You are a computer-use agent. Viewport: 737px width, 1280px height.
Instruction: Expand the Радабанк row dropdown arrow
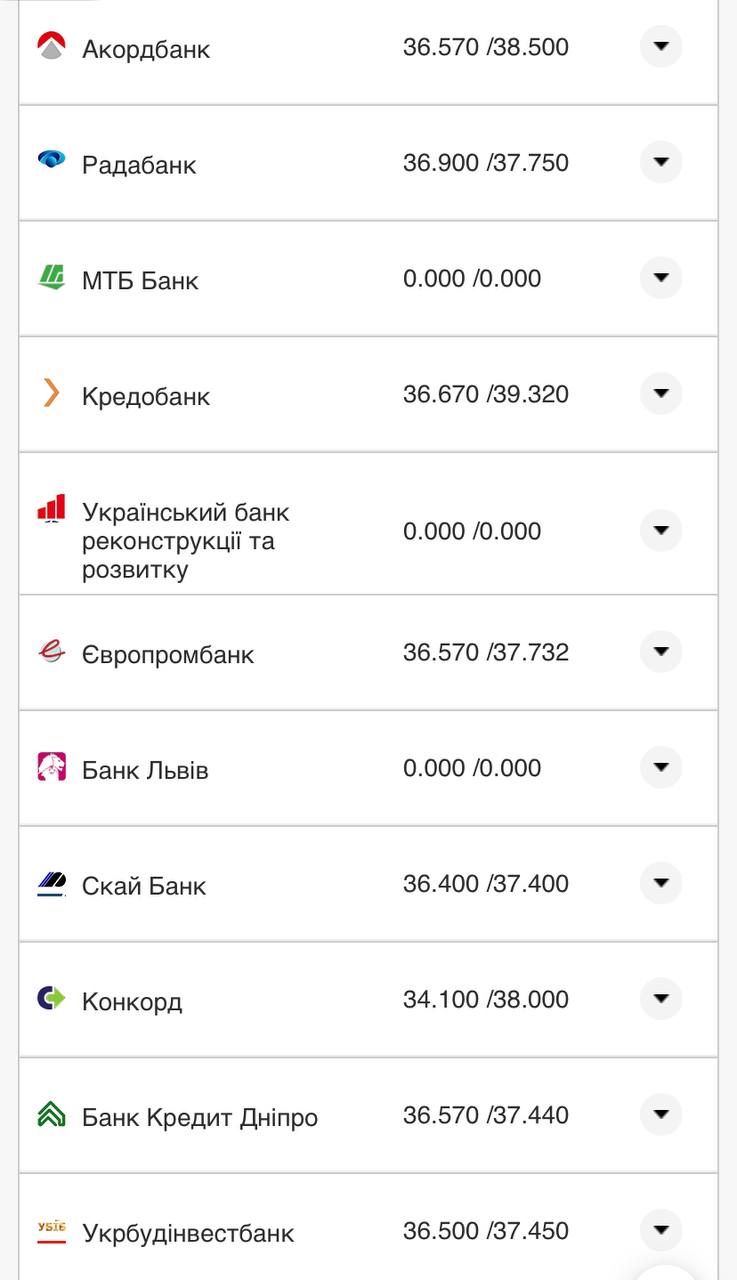point(660,162)
